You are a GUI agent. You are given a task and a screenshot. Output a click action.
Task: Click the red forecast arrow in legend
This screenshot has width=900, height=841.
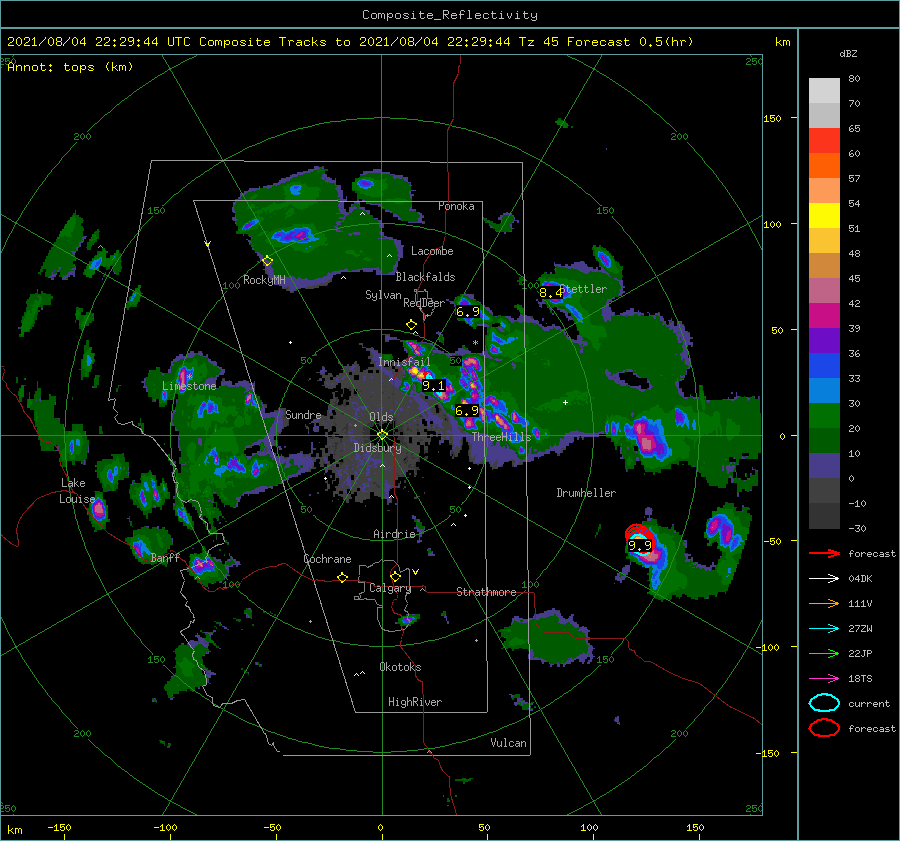click(x=824, y=553)
